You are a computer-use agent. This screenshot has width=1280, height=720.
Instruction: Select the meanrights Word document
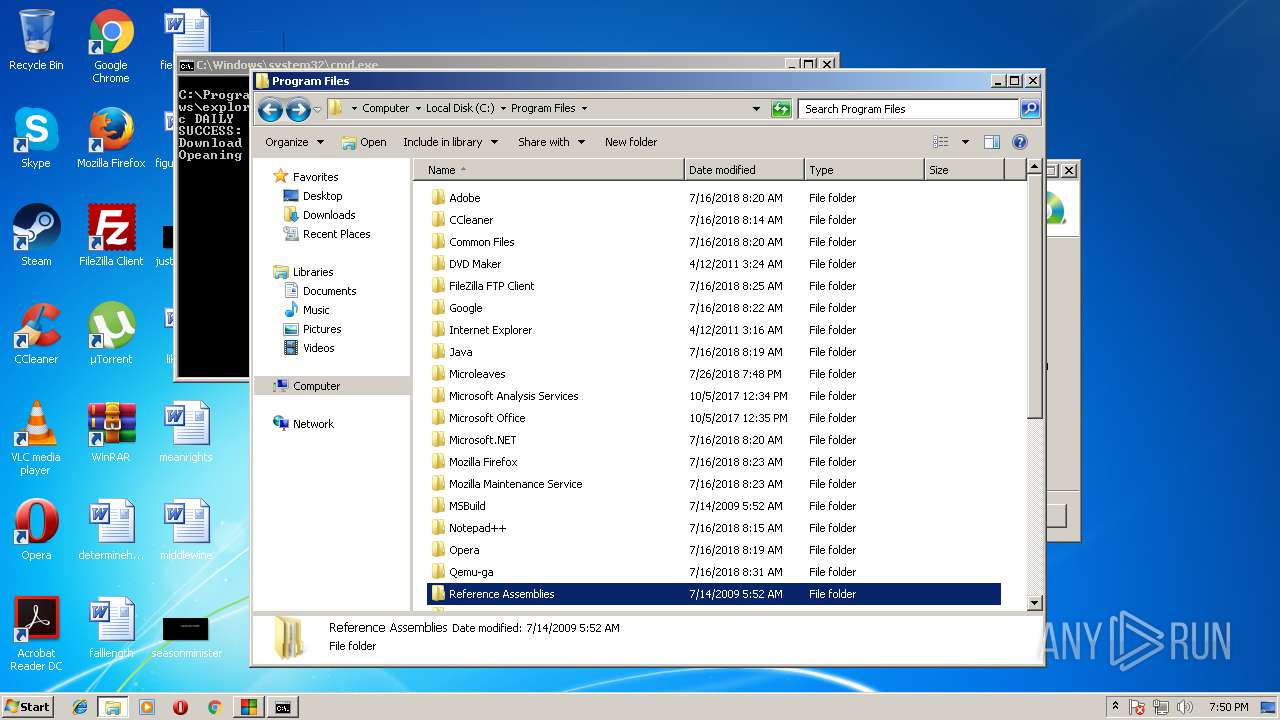(x=186, y=432)
